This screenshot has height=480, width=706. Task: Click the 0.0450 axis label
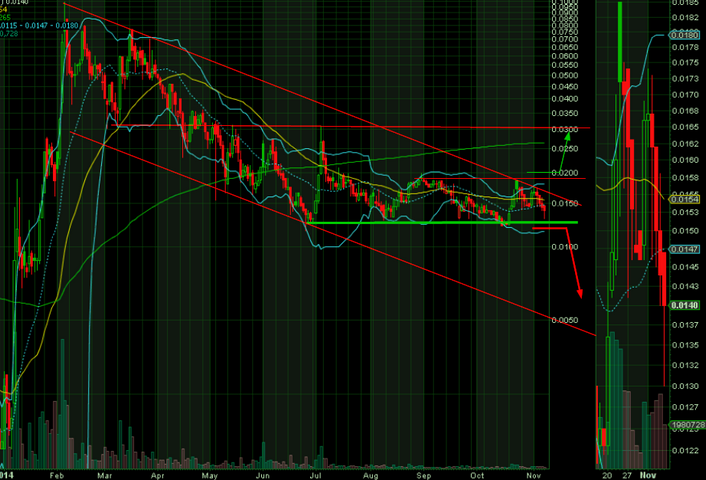click(565, 86)
